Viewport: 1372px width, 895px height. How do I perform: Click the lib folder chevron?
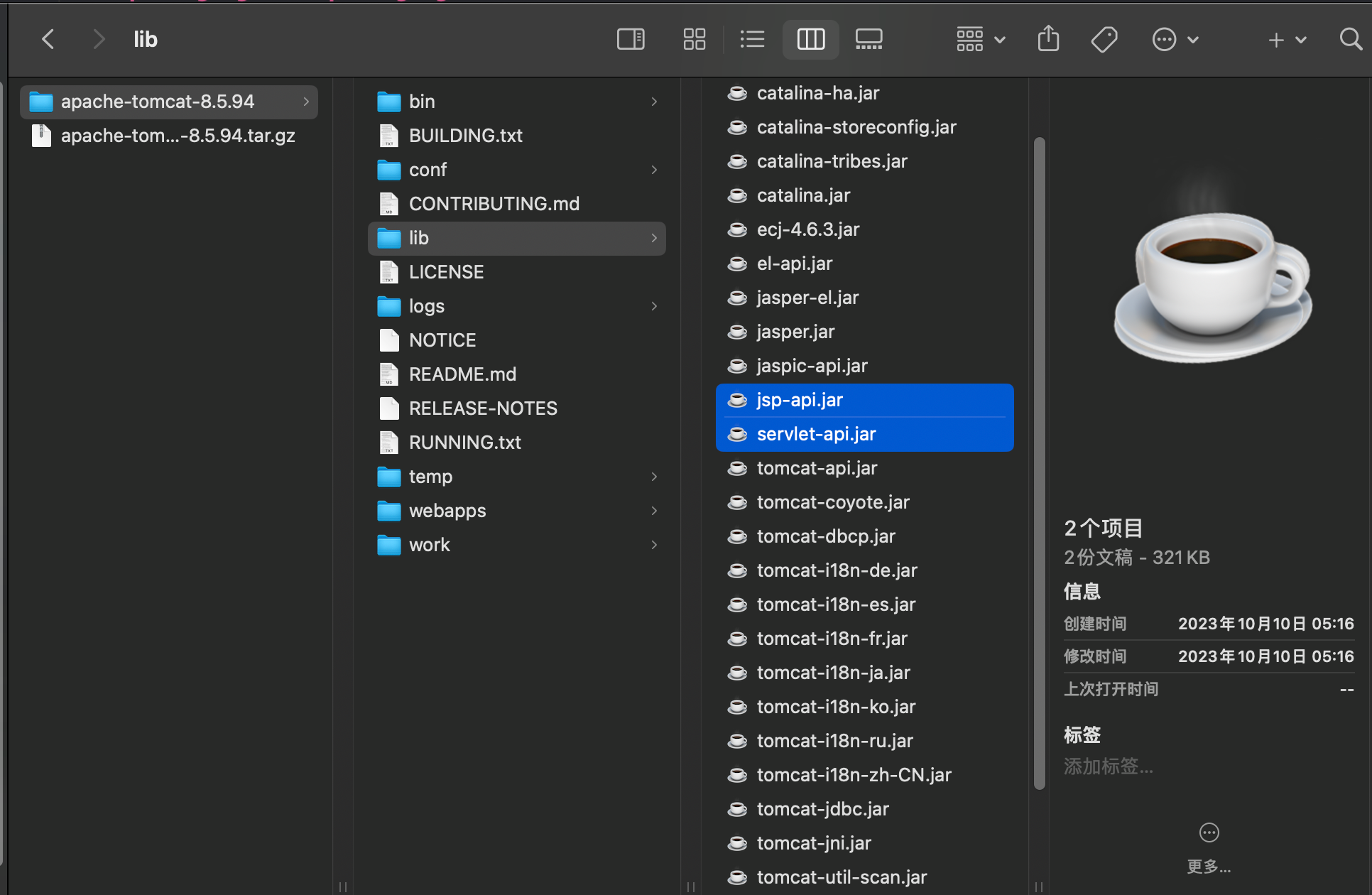654,238
